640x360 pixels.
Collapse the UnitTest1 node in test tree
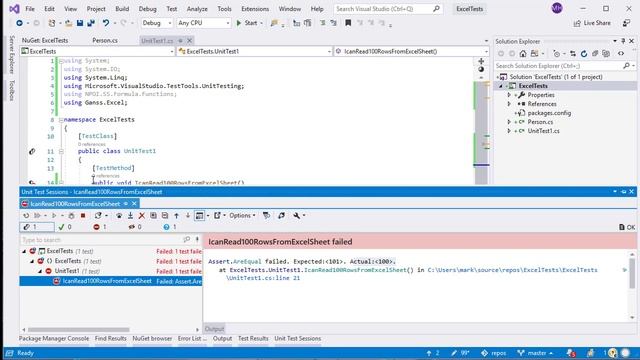(40, 271)
